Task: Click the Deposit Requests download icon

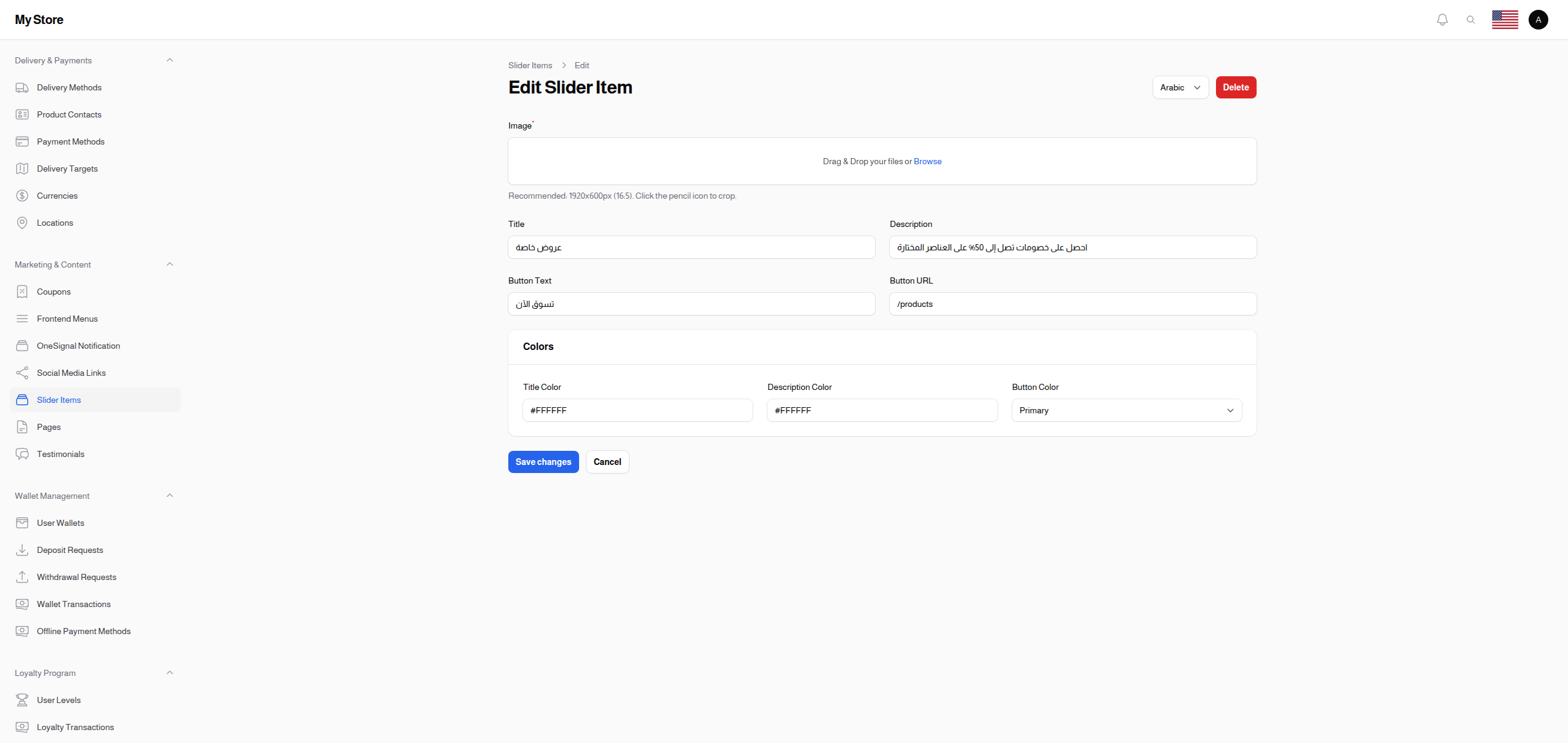Action: click(22, 550)
